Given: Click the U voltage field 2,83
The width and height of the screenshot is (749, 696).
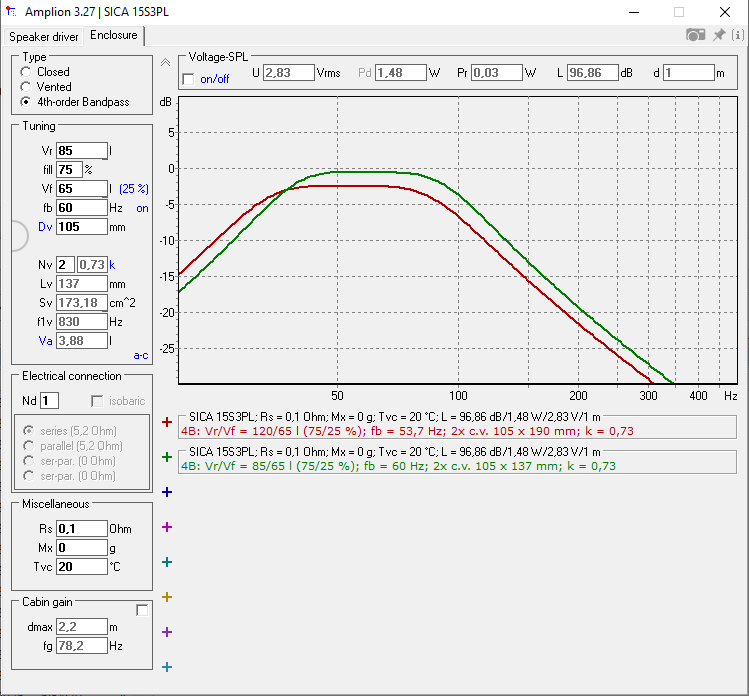Looking at the screenshot, I should coord(289,73).
